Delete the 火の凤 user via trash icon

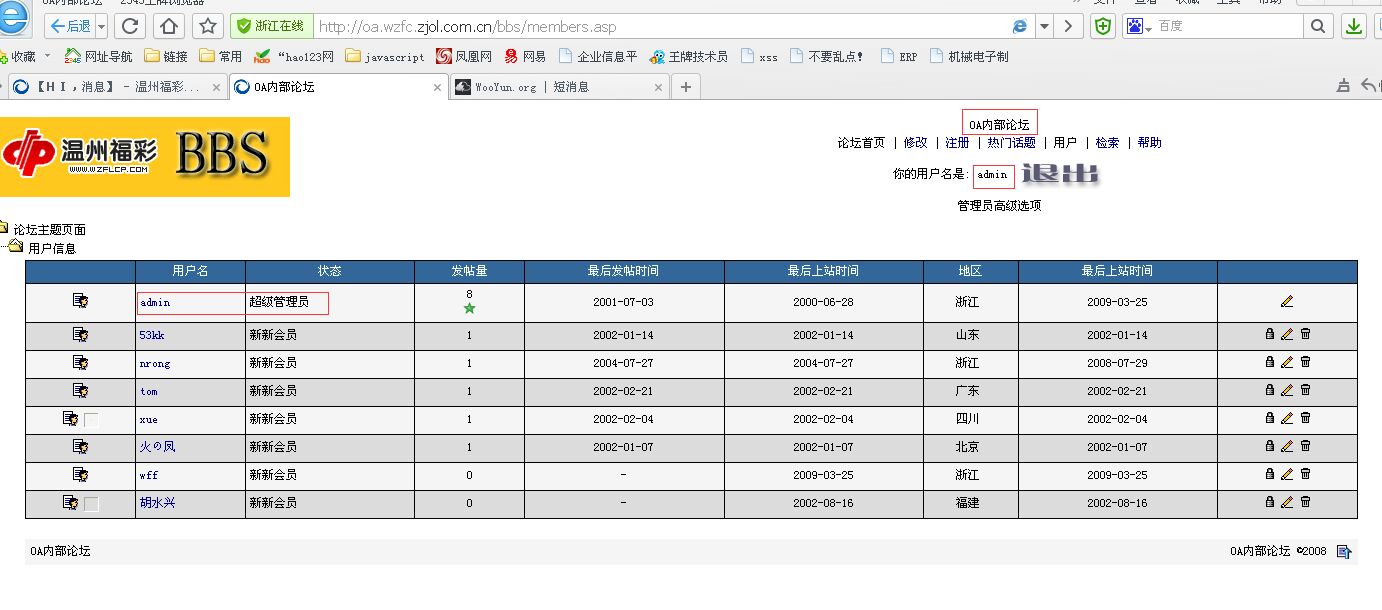coord(1305,446)
